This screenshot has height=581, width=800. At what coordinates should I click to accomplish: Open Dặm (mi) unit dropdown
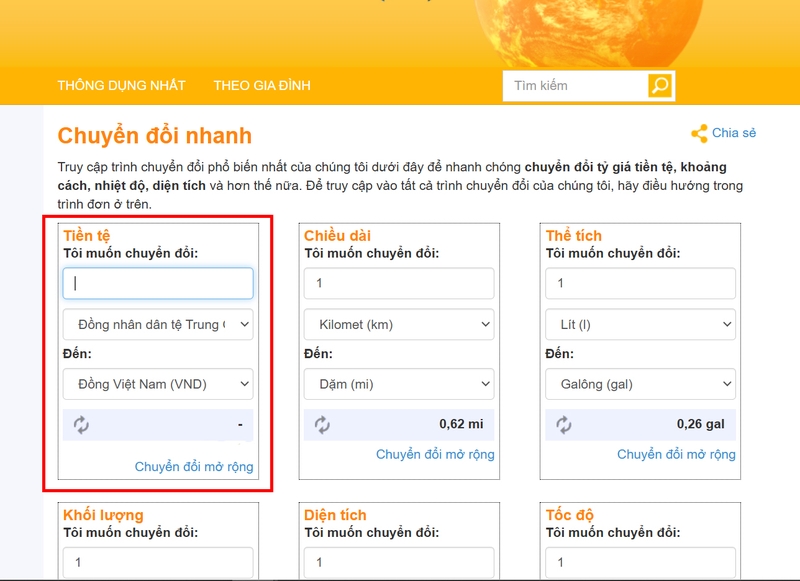tap(399, 384)
